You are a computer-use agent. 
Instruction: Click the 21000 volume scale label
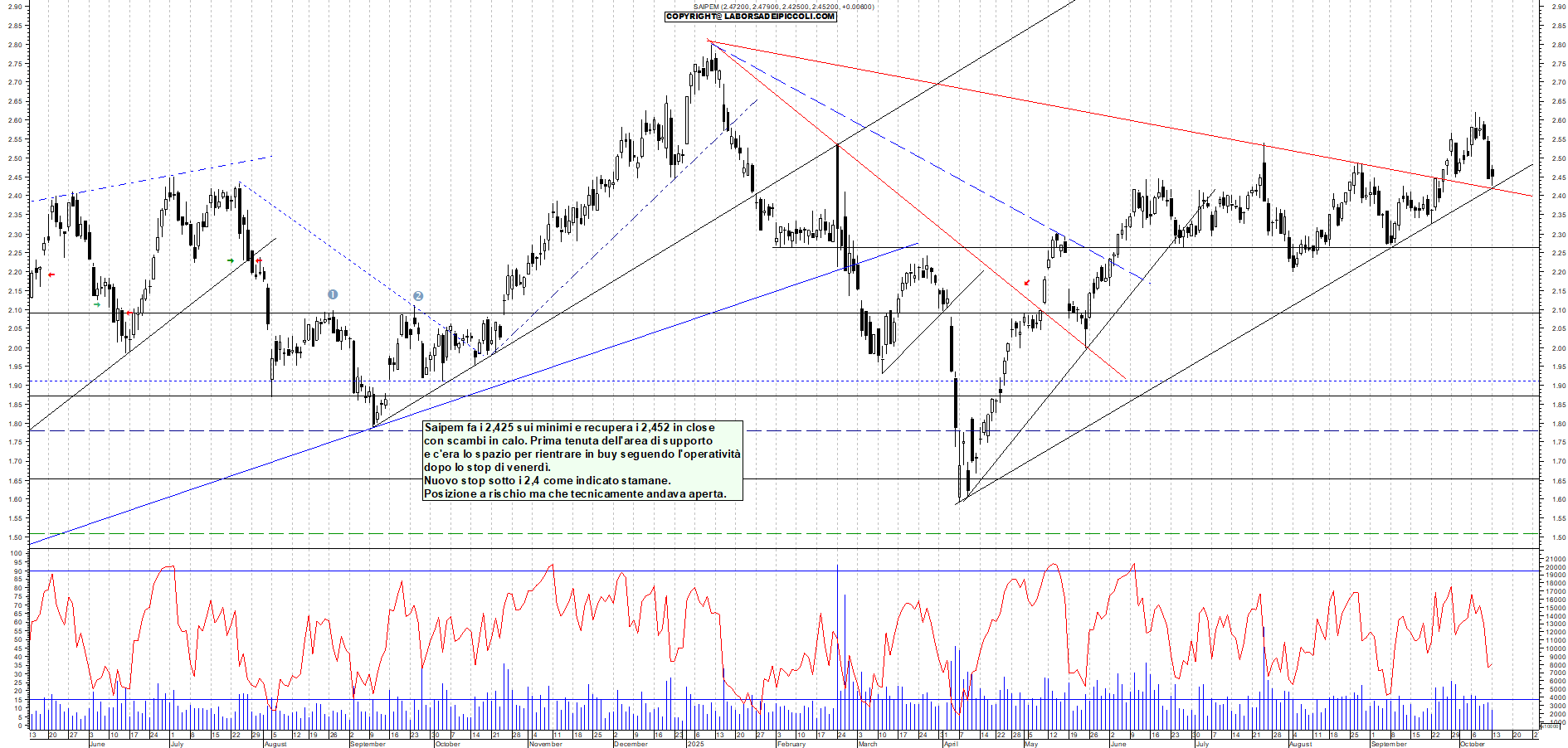point(1555,559)
